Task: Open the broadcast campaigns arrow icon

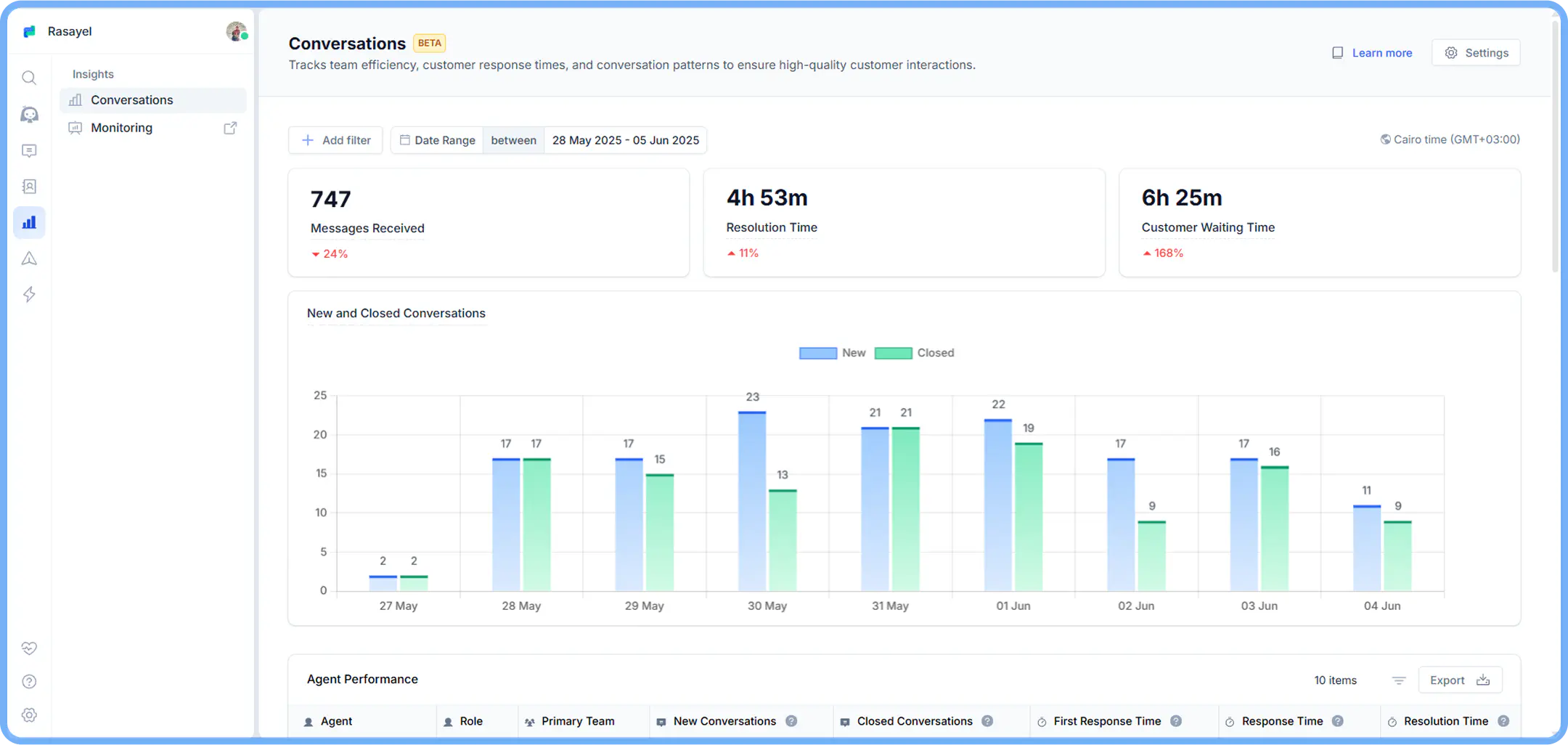Action: pos(29,258)
